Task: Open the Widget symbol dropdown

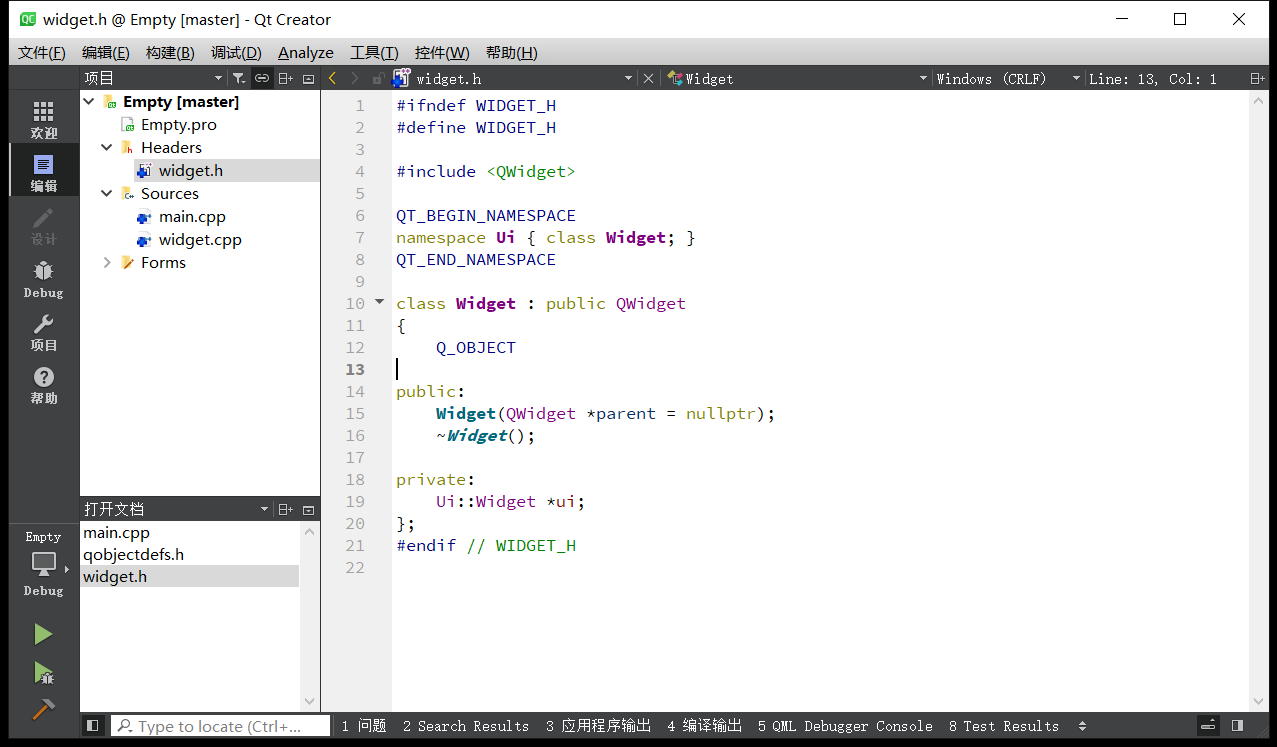Action: [x=798, y=78]
